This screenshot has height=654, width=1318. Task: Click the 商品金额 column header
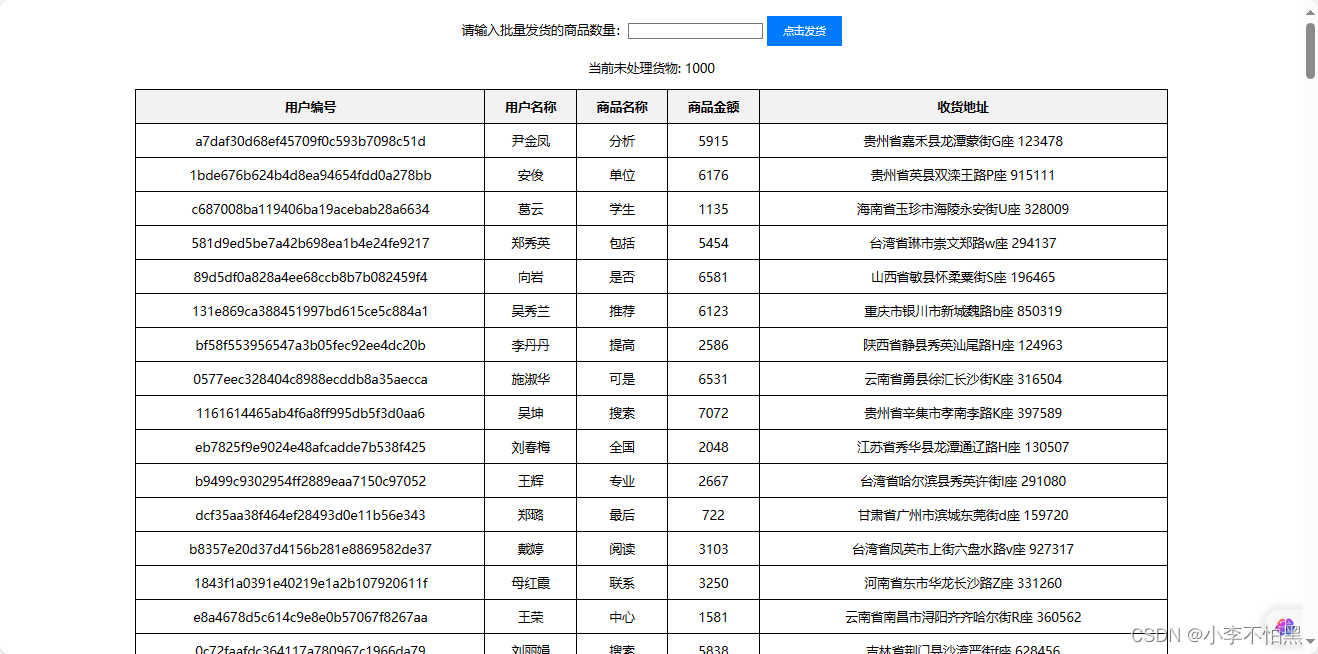coord(714,107)
